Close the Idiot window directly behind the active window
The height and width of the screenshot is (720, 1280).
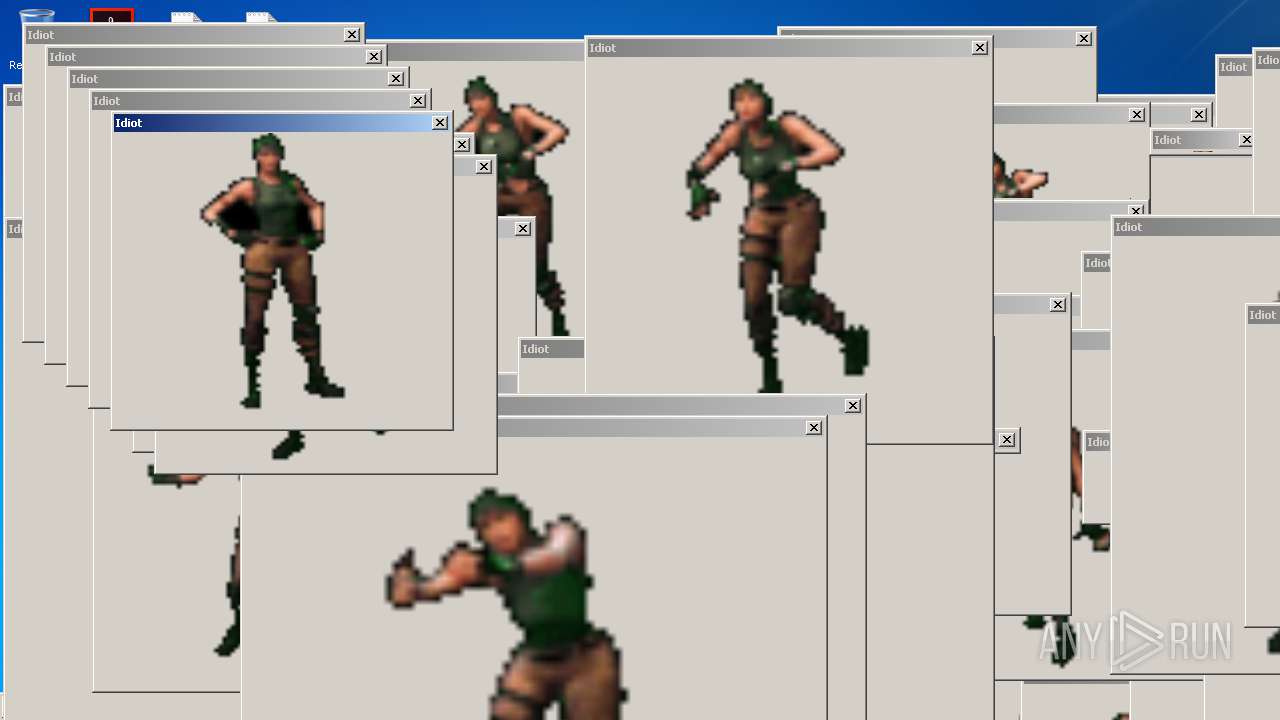click(x=418, y=101)
